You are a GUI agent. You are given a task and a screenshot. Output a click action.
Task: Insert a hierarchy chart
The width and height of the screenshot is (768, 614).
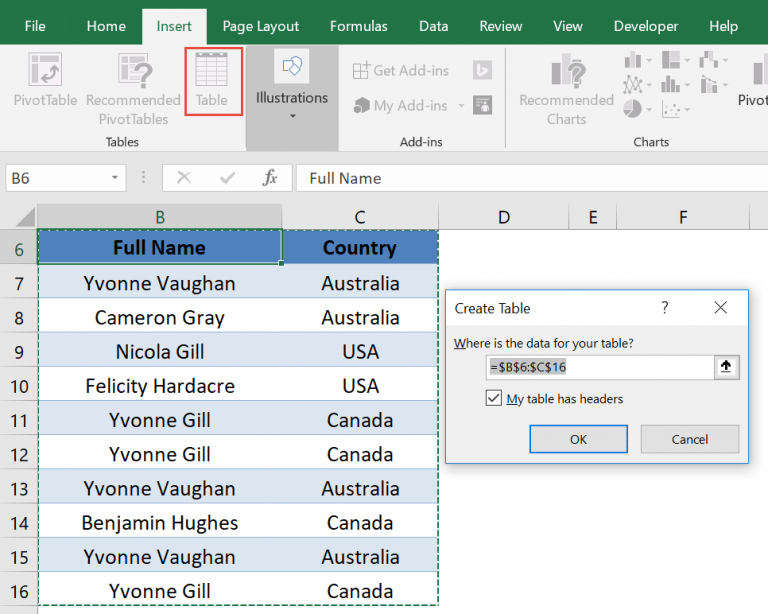click(671, 60)
